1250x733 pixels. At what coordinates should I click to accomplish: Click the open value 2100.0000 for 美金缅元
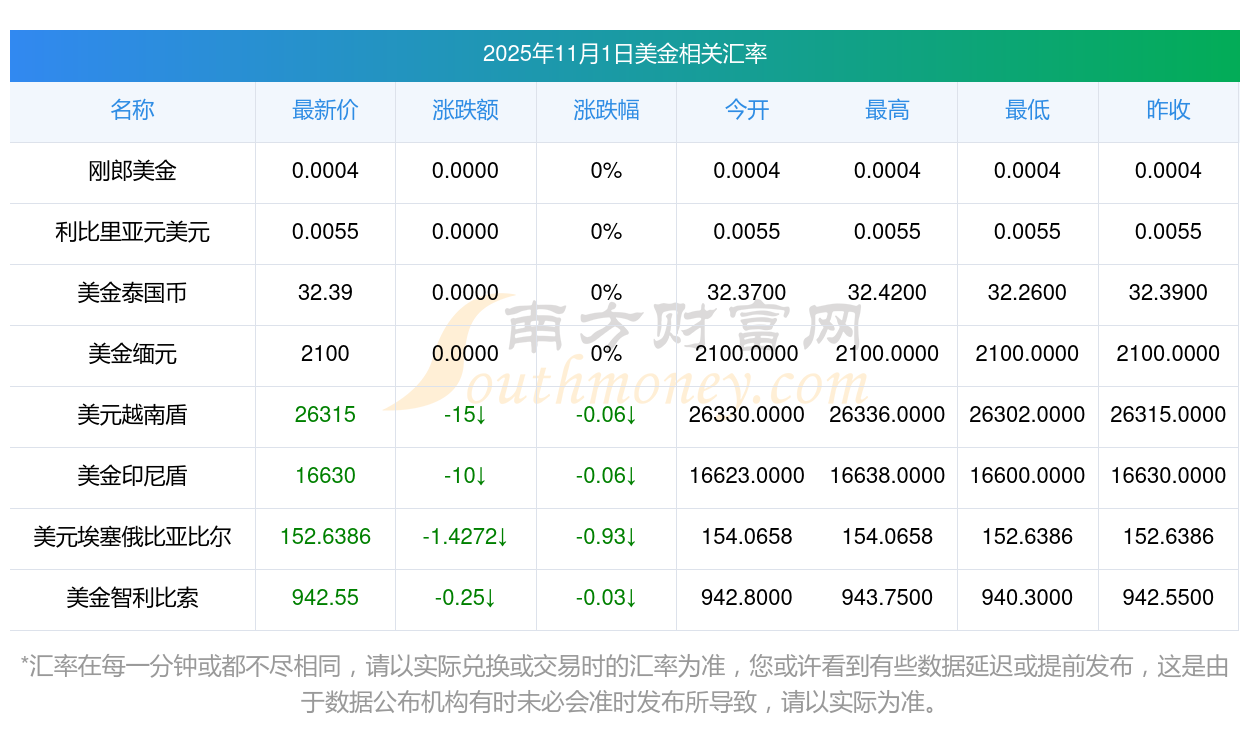click(747, 354)
